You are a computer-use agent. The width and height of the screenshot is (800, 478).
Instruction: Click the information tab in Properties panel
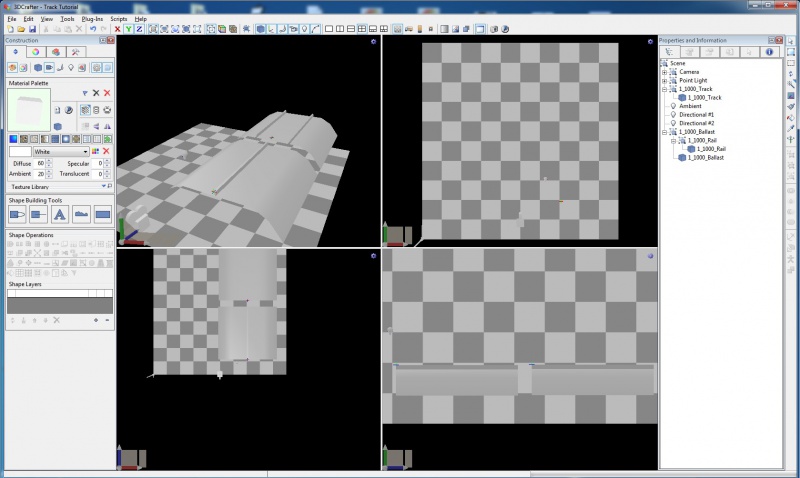(769, 51)
